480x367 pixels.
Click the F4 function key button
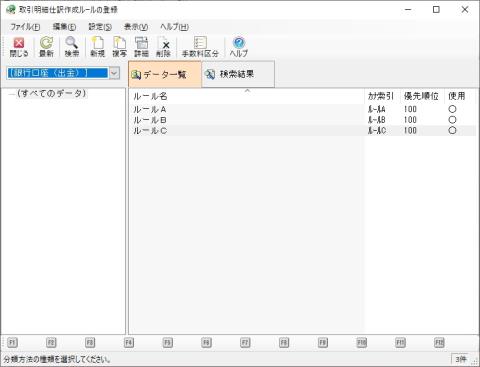point(129,343)
